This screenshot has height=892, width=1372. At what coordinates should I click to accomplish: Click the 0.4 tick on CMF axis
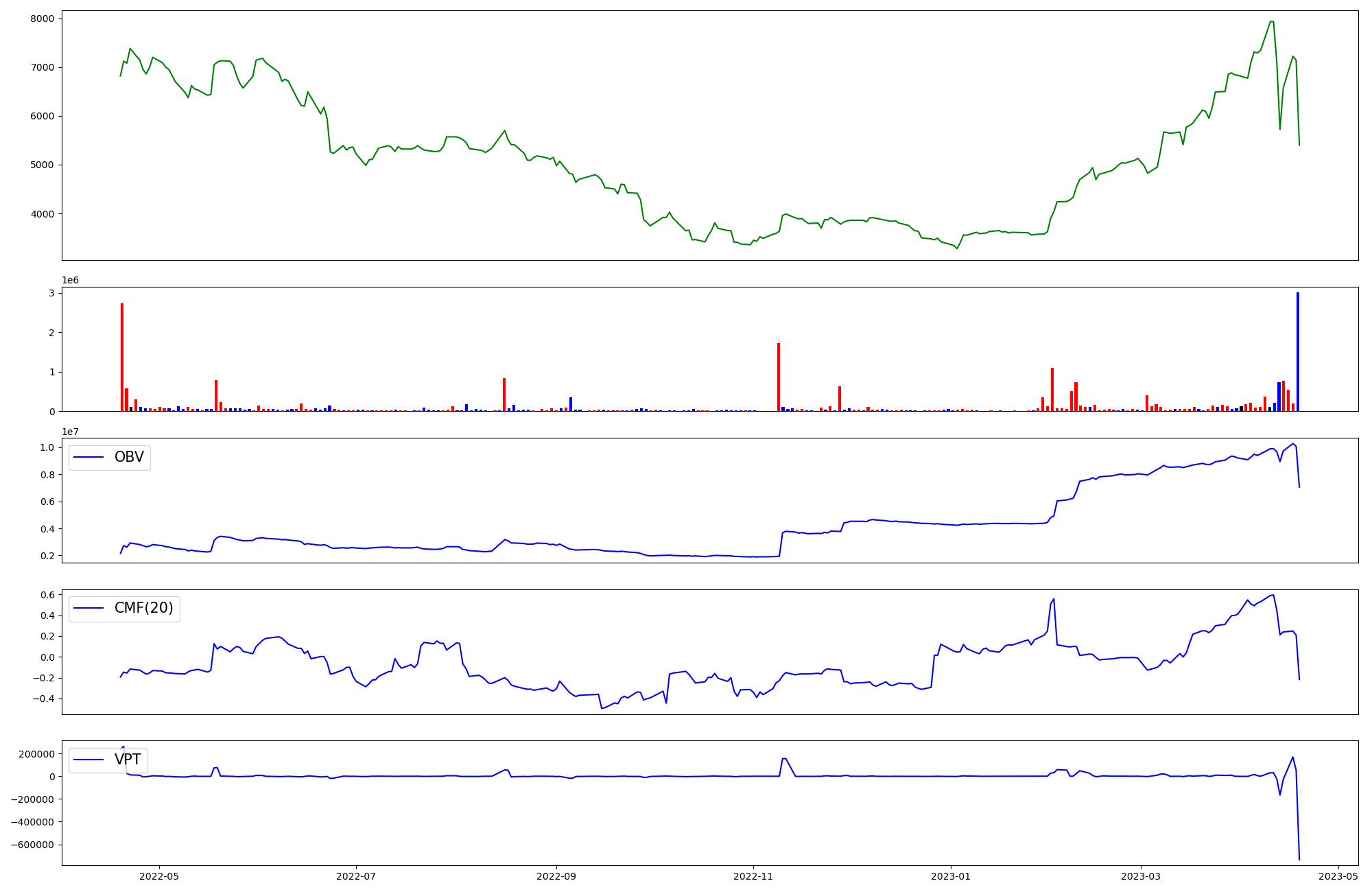pyautogui.click(x=47, y=615)
